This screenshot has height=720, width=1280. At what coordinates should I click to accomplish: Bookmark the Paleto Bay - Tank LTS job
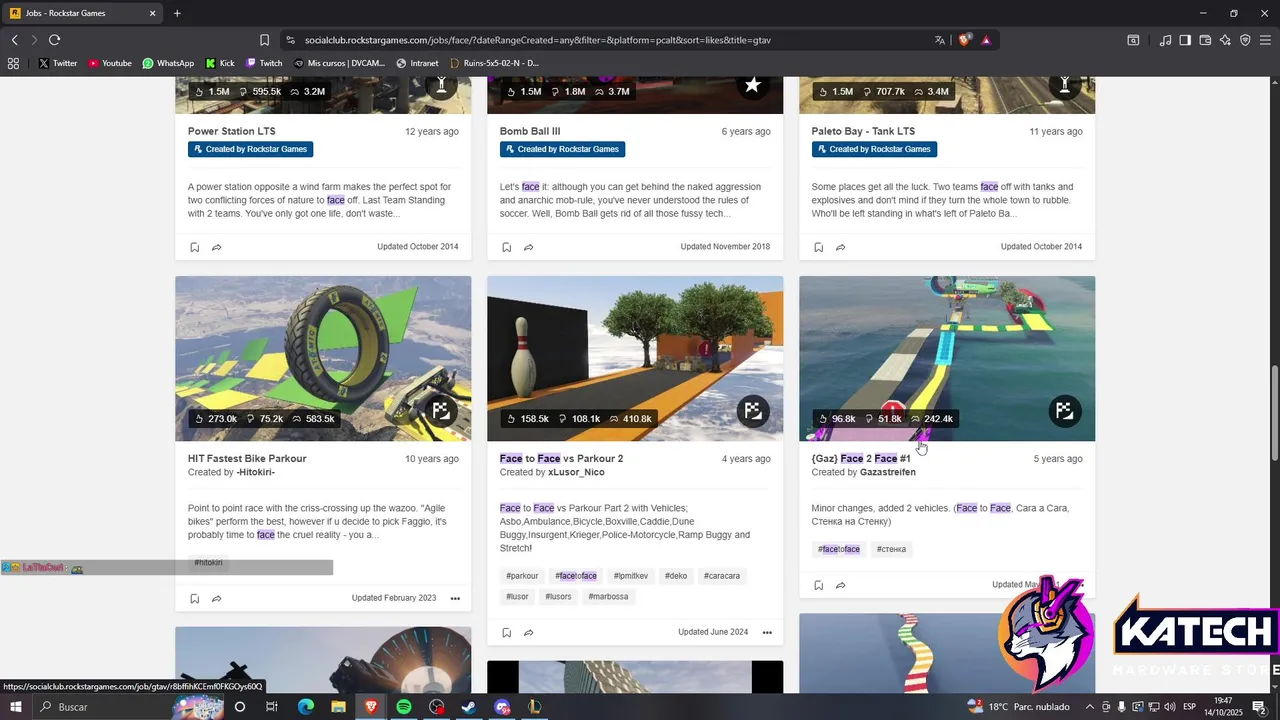818,247
